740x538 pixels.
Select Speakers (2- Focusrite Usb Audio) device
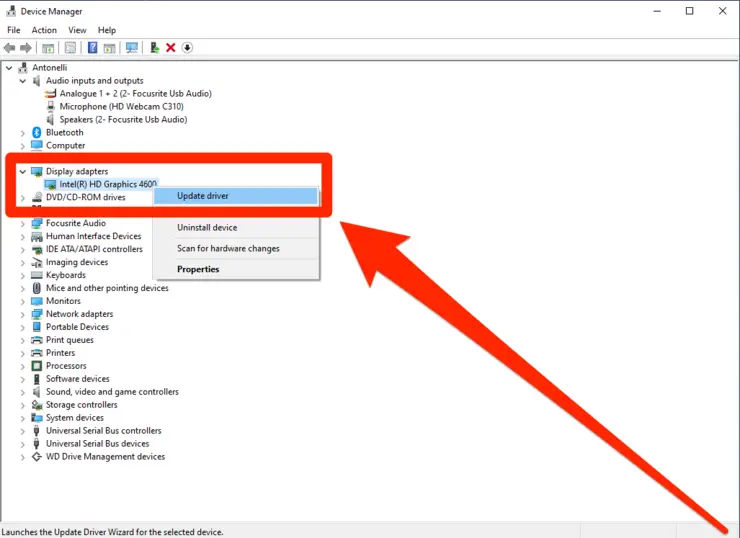point(123,119)
